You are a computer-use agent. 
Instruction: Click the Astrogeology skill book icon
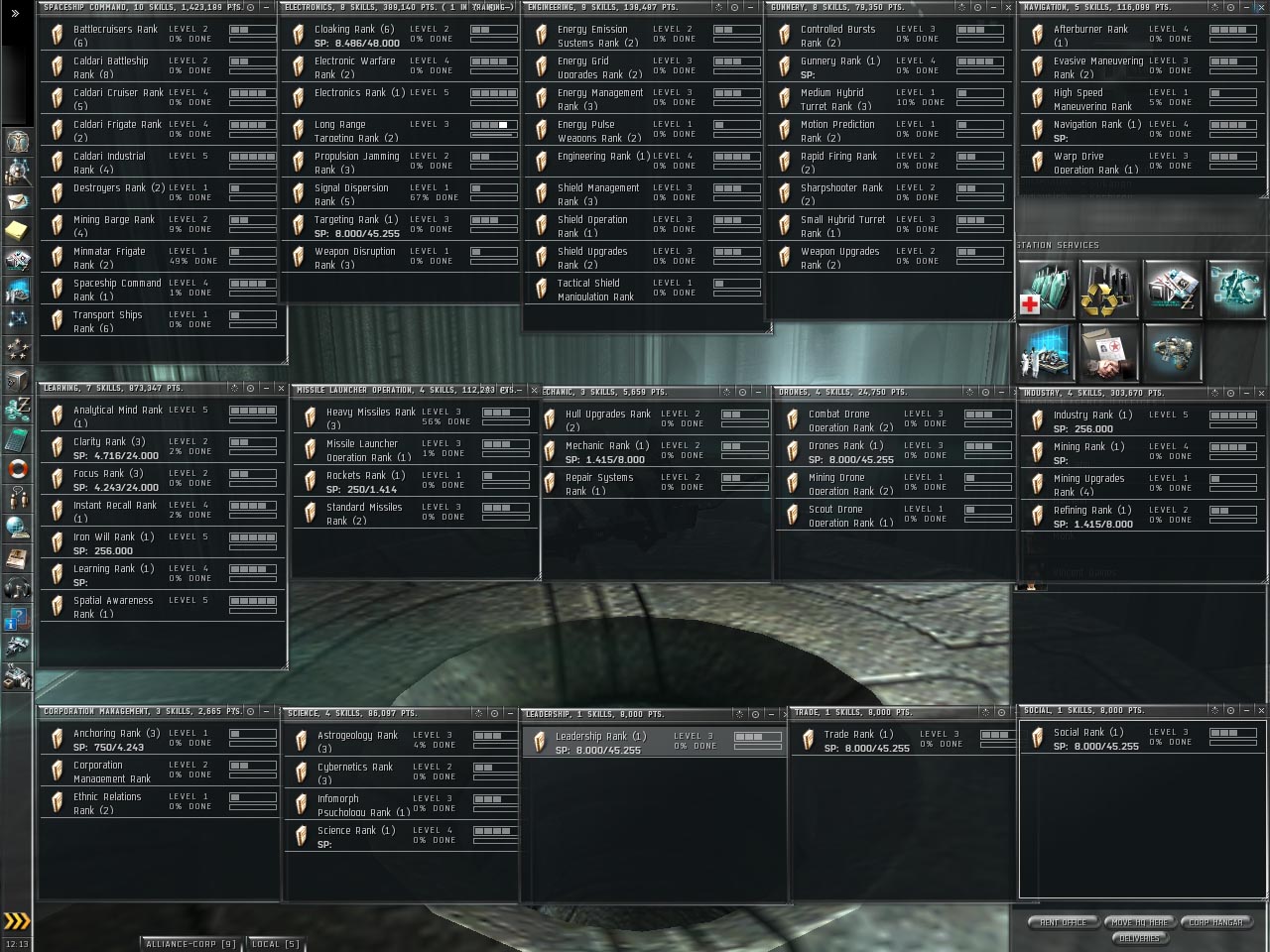click(302, 742)
